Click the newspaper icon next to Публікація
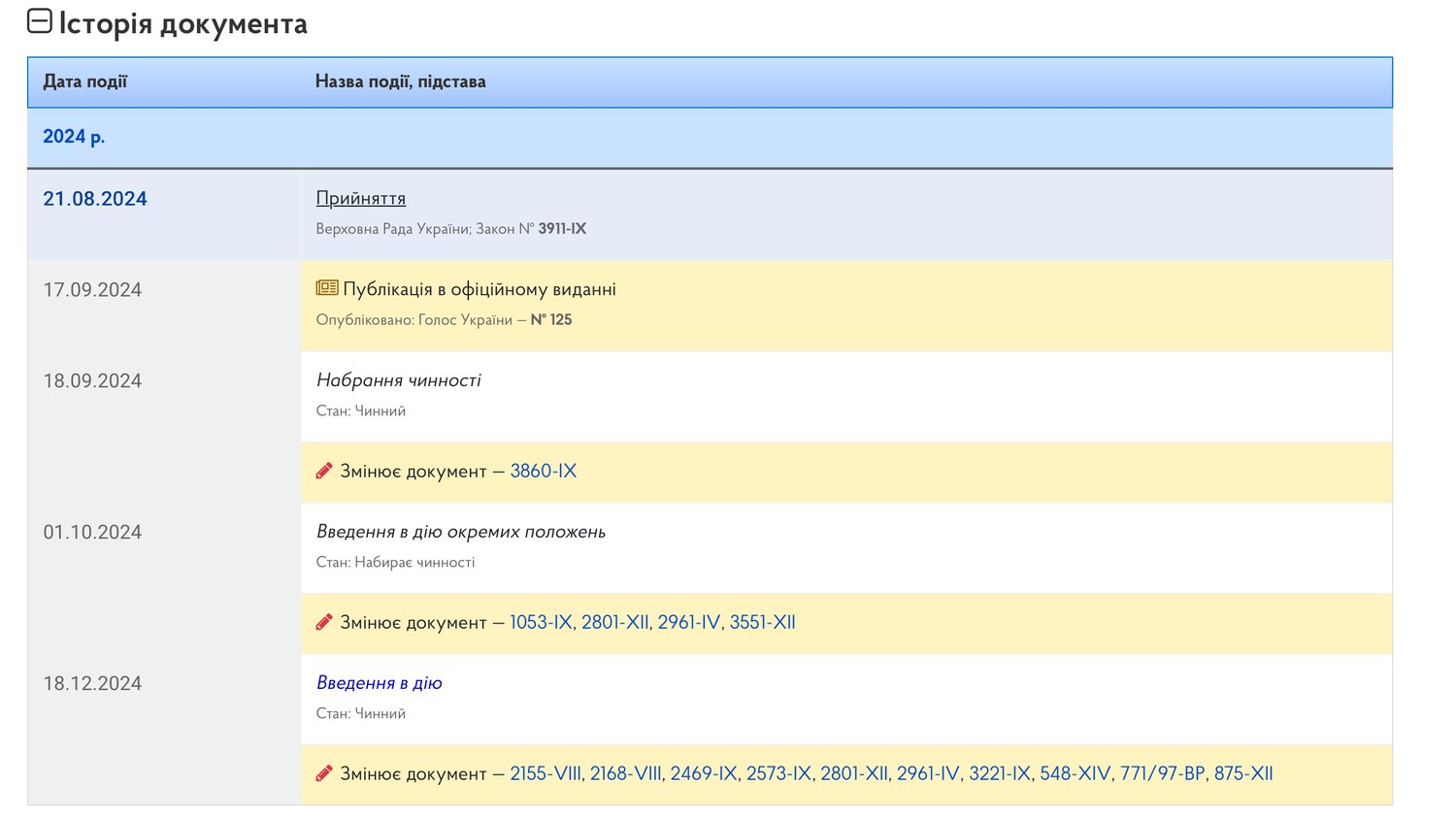1456x818 pixels. 327,288
